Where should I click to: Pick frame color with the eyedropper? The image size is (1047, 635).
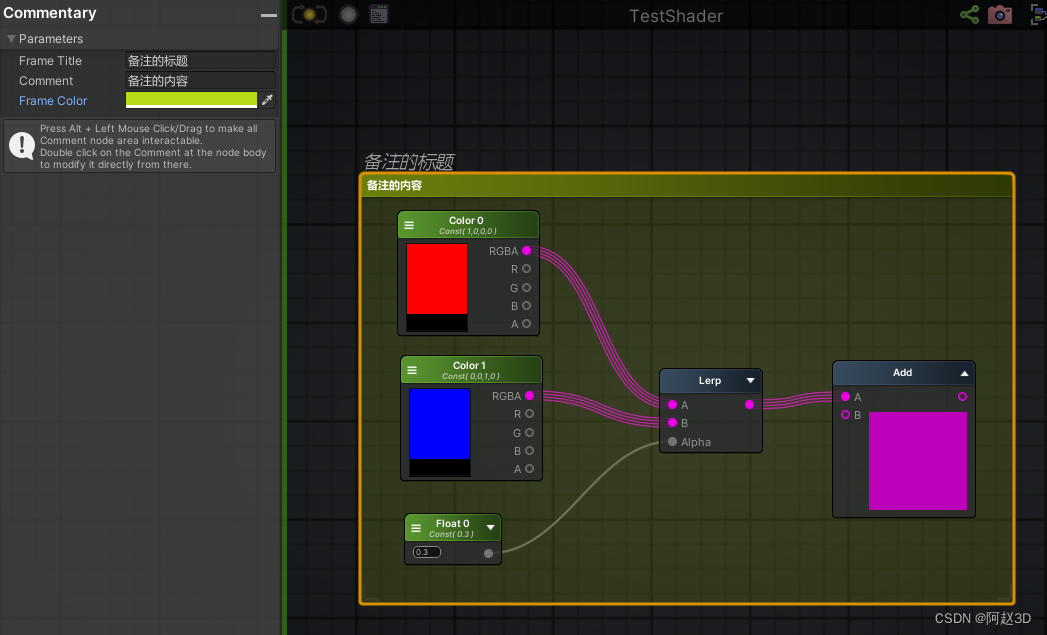click(267, 100)
